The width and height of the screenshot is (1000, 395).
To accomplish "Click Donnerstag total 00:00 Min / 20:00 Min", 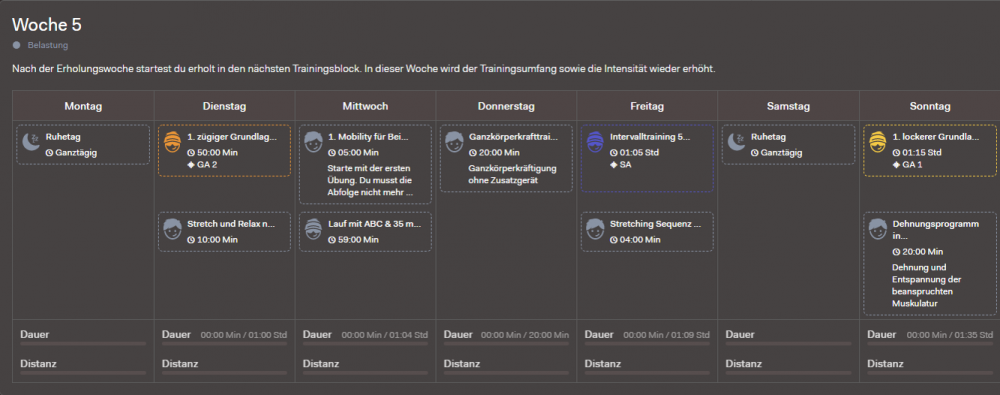I will 525,334.
